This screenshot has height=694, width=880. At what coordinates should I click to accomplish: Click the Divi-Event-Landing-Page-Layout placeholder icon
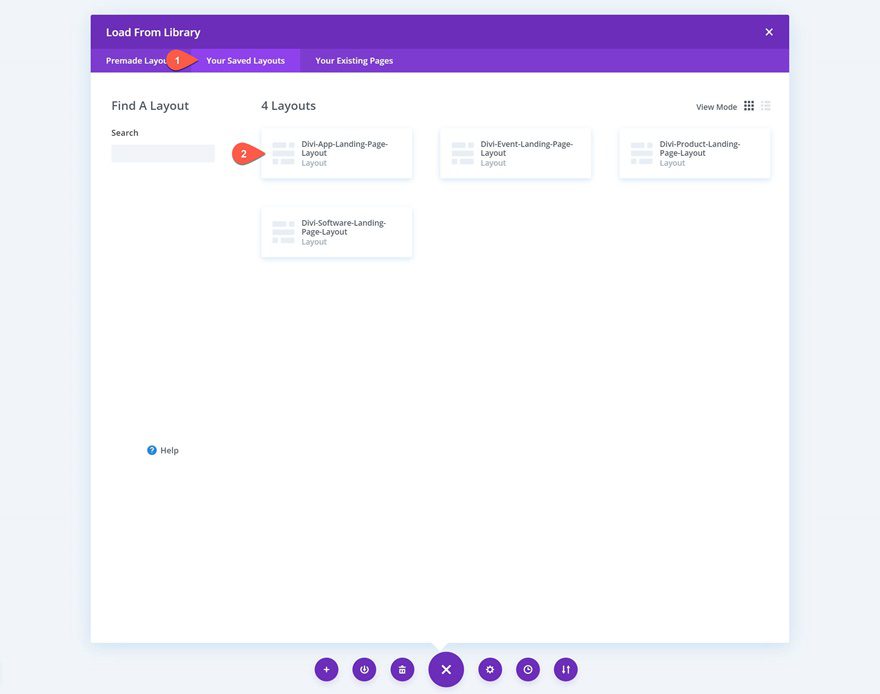coord(462,153)
